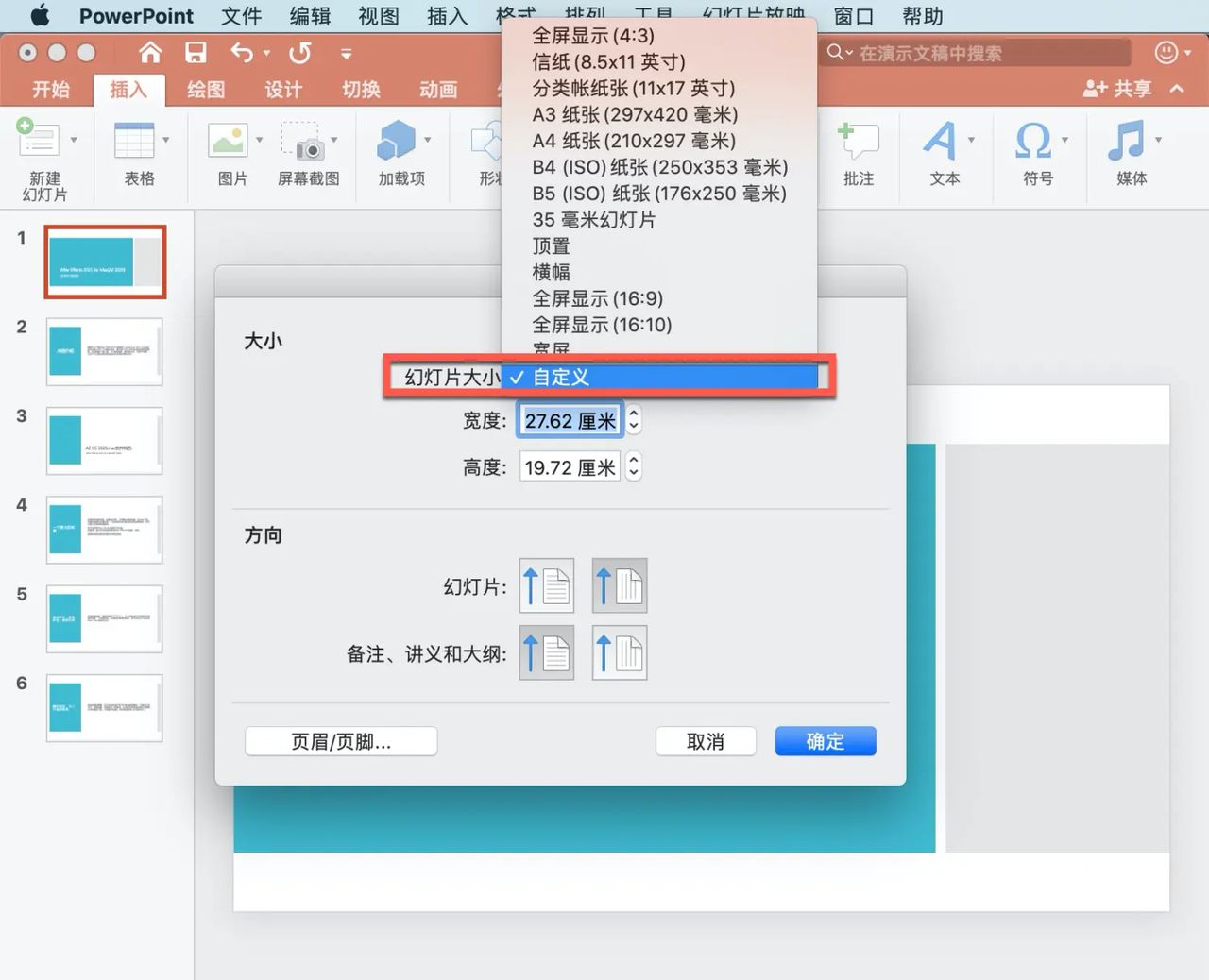1209x980 pixels.
Task: Open the Help (帮助) menu
Action: [923, 16]
